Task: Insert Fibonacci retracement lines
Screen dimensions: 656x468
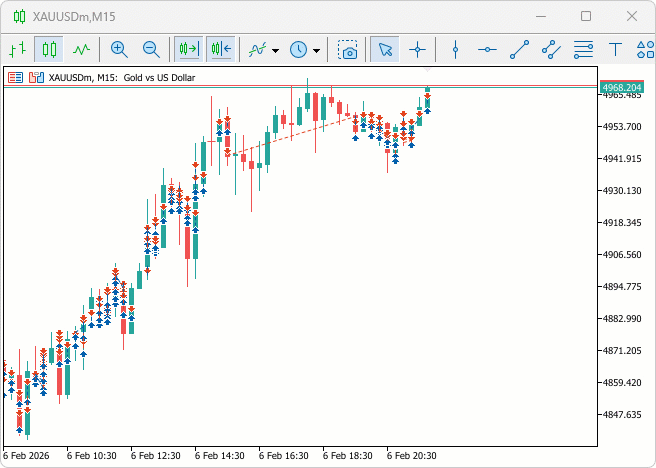Action: (583, 49)
